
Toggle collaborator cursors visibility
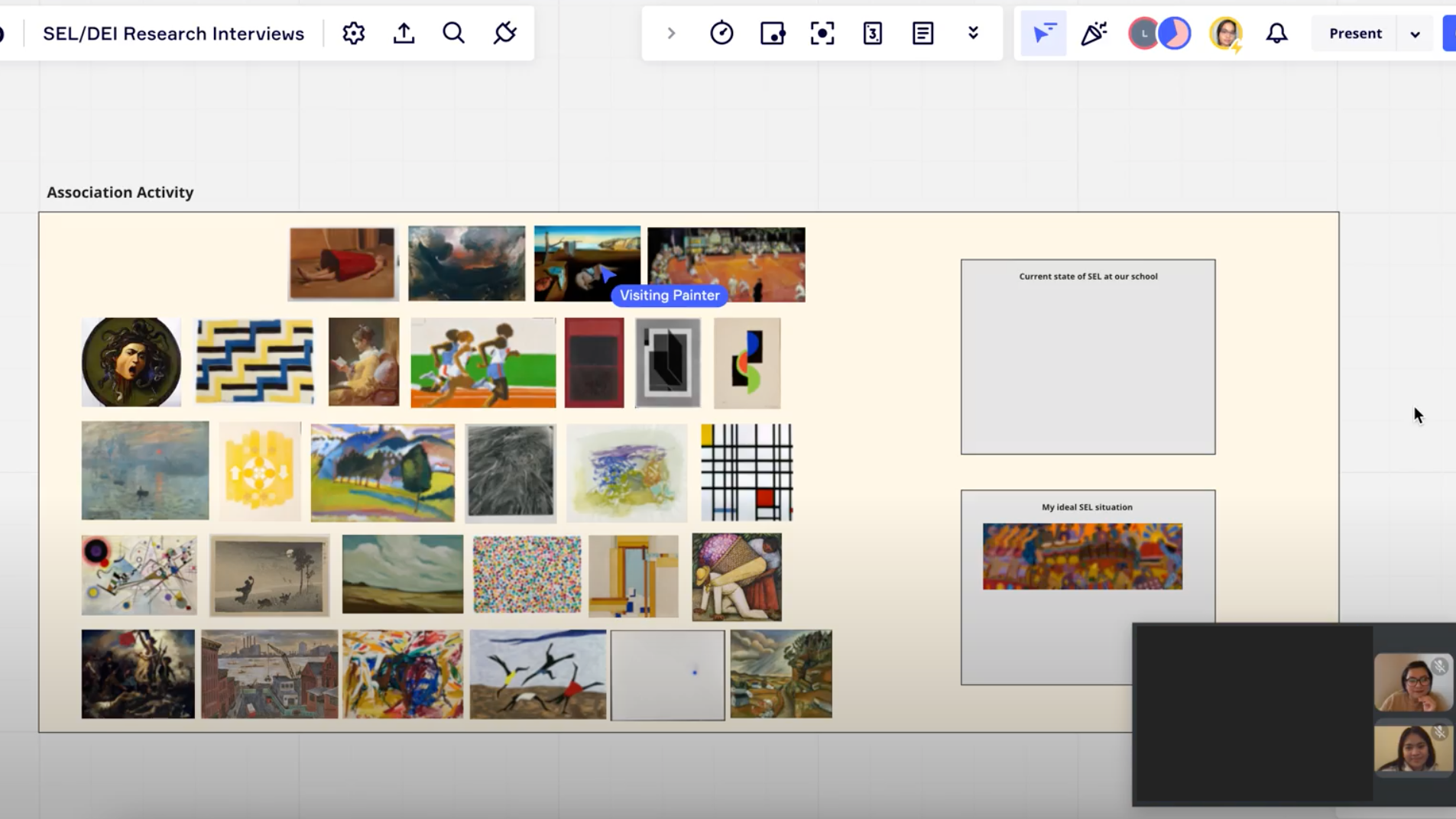click(1044, 34)
